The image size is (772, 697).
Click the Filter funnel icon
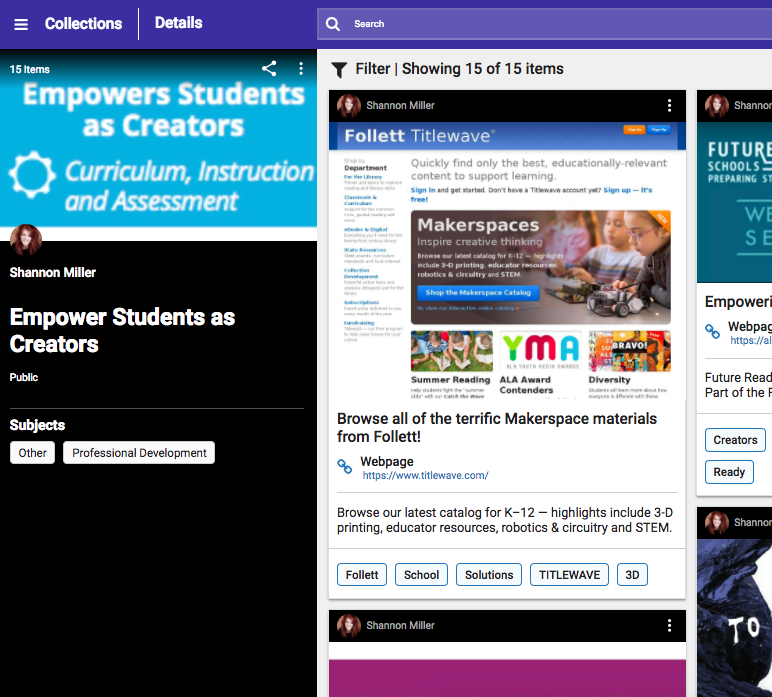point(339,70)
